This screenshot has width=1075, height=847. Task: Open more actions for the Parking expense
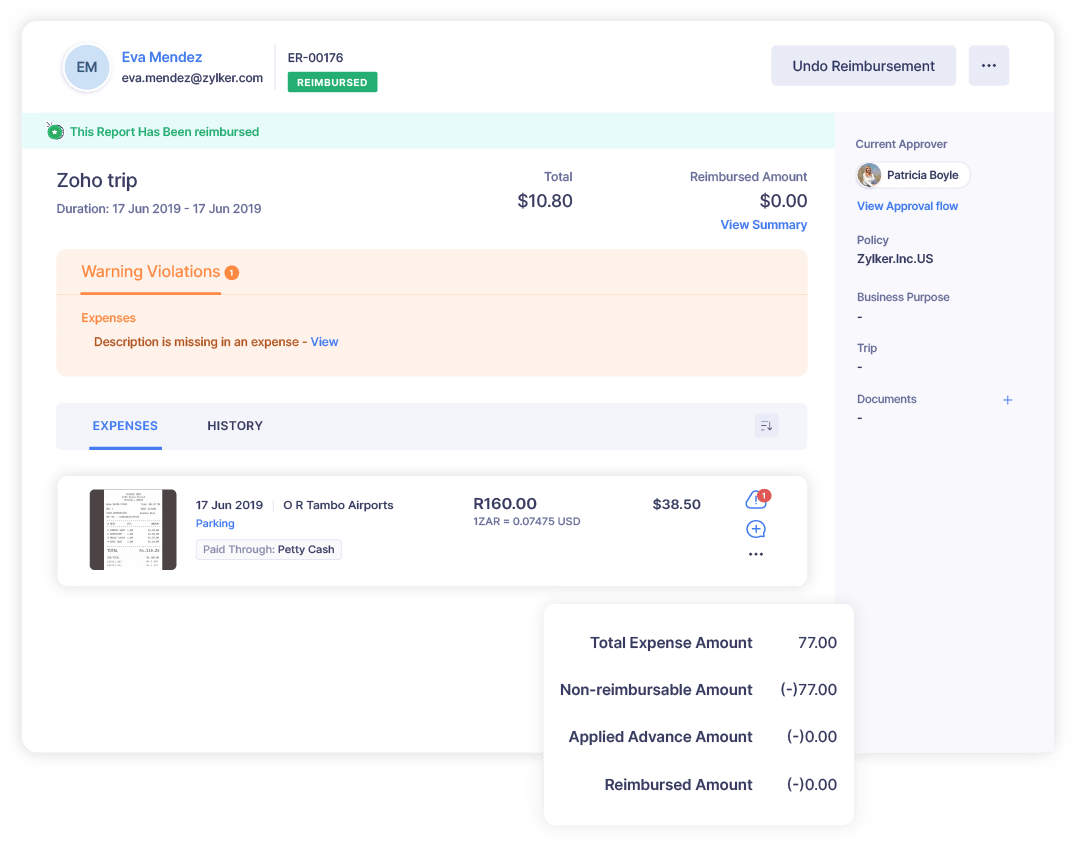[755, 554]
